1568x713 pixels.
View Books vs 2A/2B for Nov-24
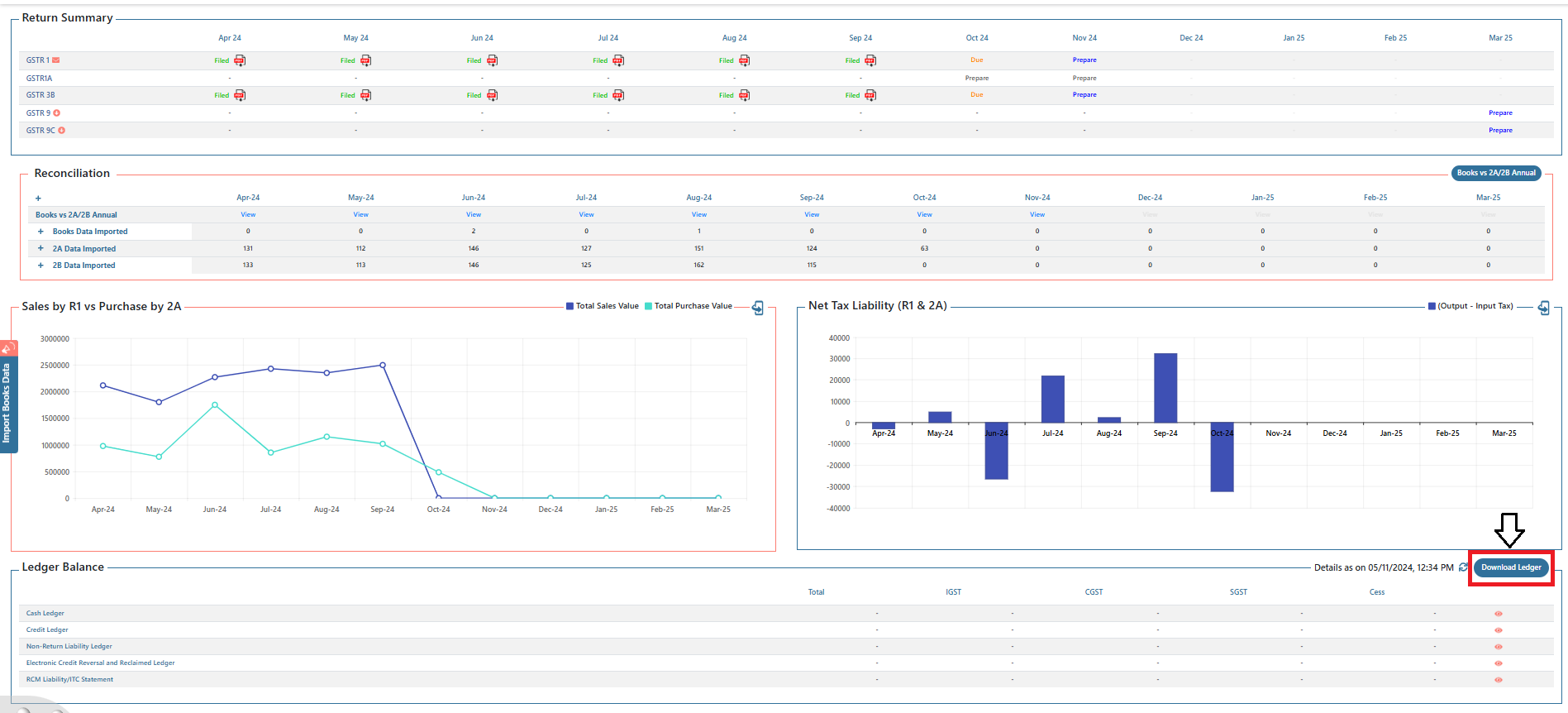pos(1037,215)
